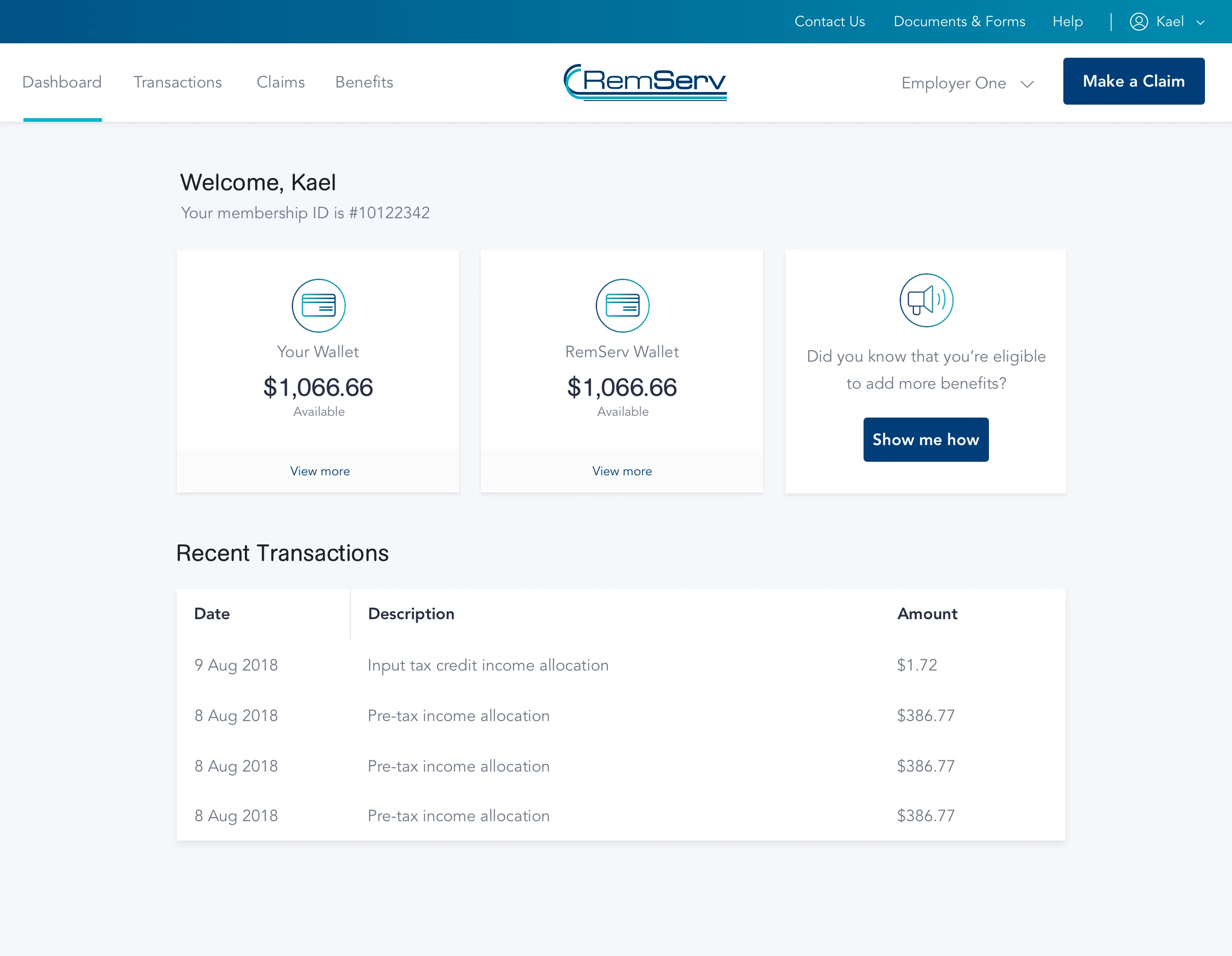
Task: Open Documents & Forms
Action: coord(959,22)
